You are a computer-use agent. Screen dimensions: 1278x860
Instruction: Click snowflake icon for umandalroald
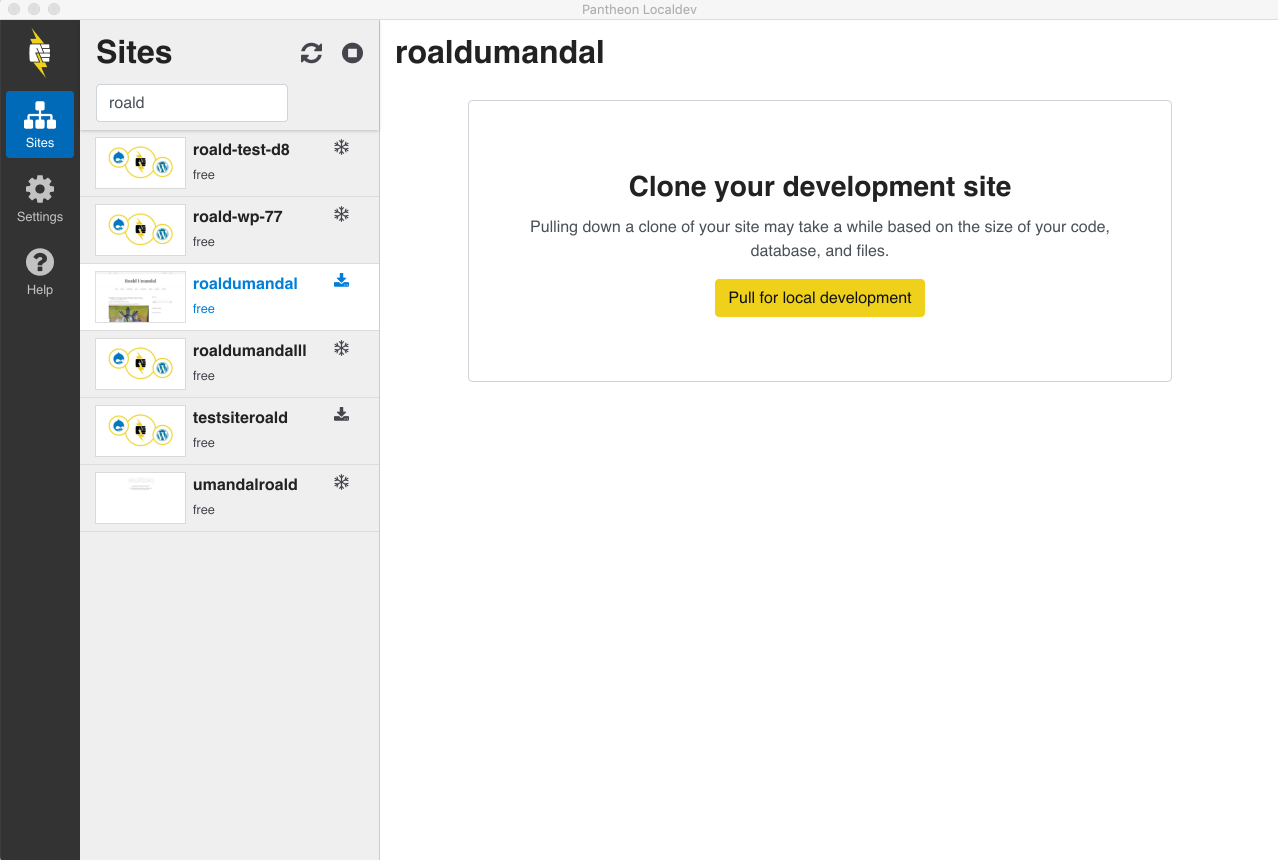click(x=341, y=483)
